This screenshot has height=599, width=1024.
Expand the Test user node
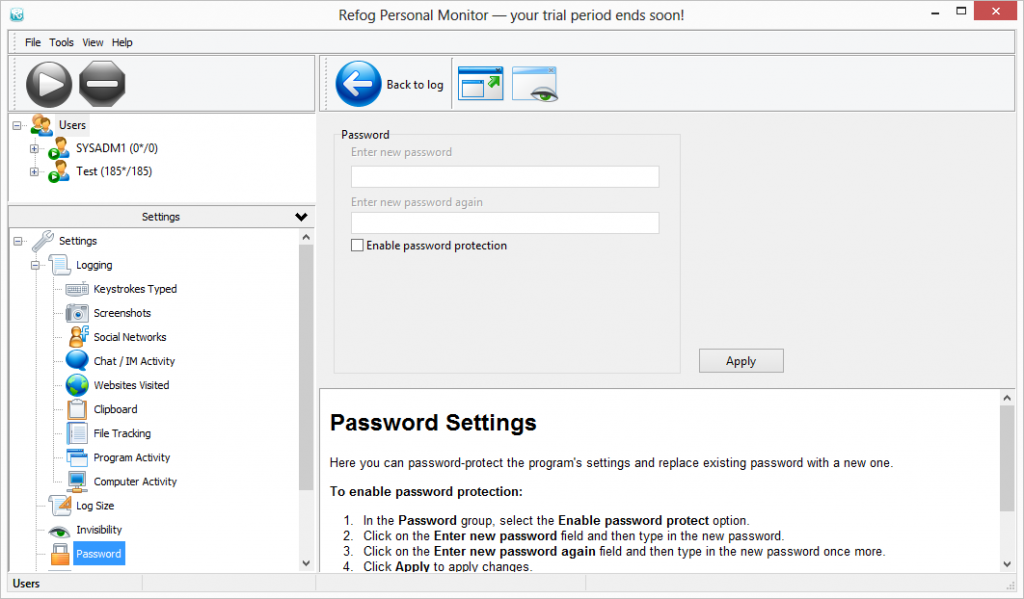coord(35,172)
